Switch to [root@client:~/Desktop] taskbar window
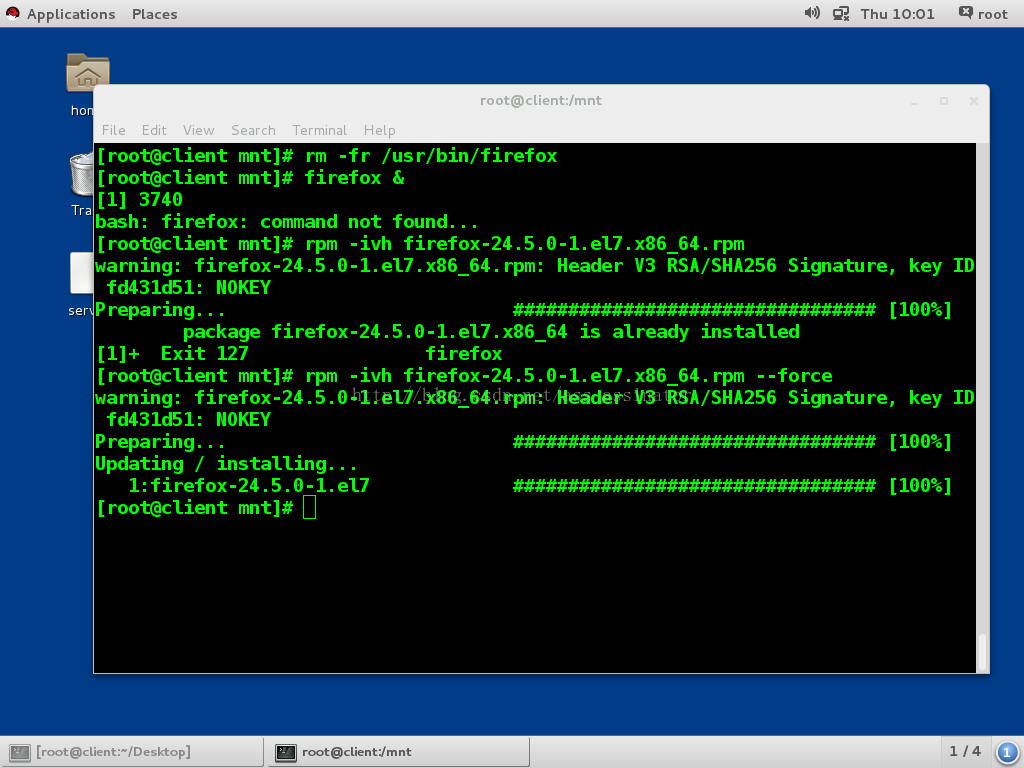The height and width of the screenshot is (768, 1024). point(131,752)
